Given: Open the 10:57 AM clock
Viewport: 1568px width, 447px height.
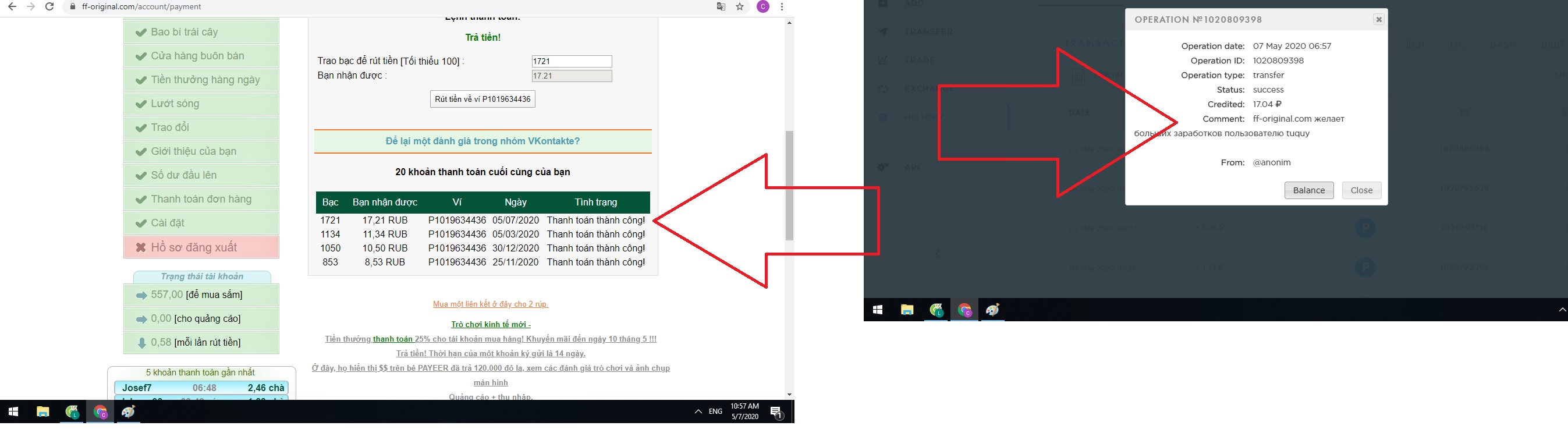Looking at the screenshot, I should tap(744, 411).
